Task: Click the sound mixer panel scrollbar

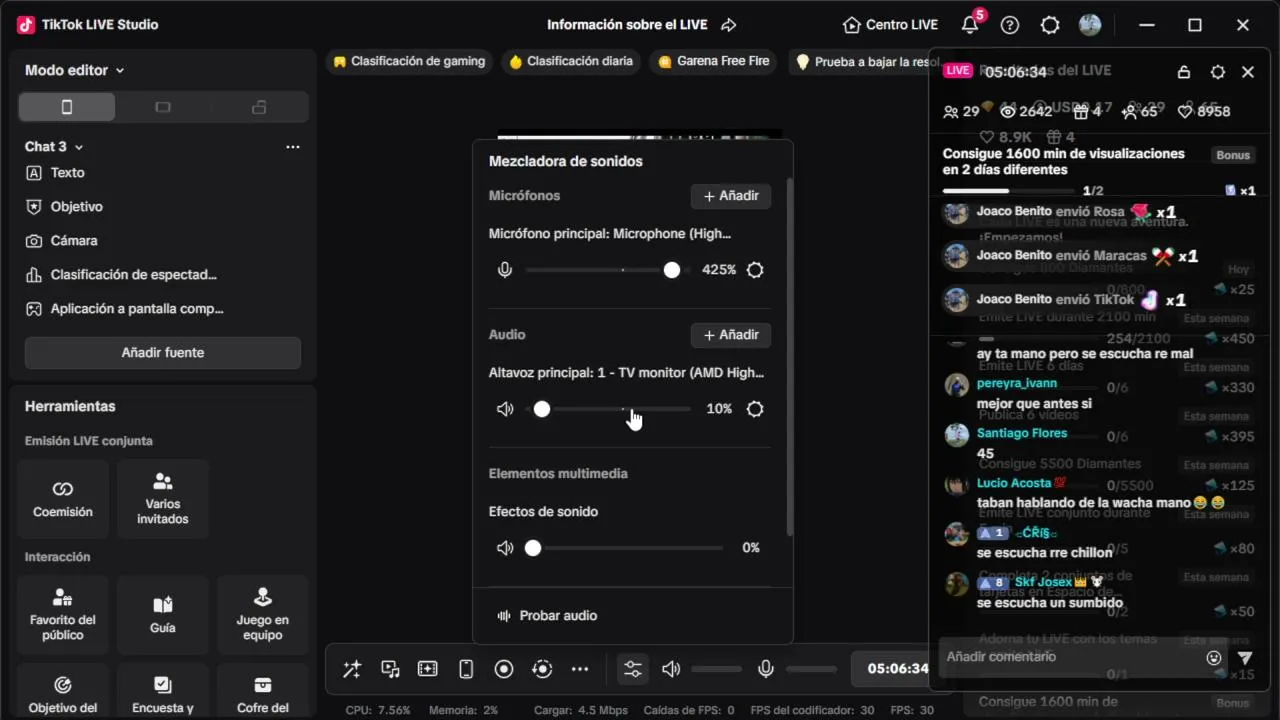Action: point(790,355)
